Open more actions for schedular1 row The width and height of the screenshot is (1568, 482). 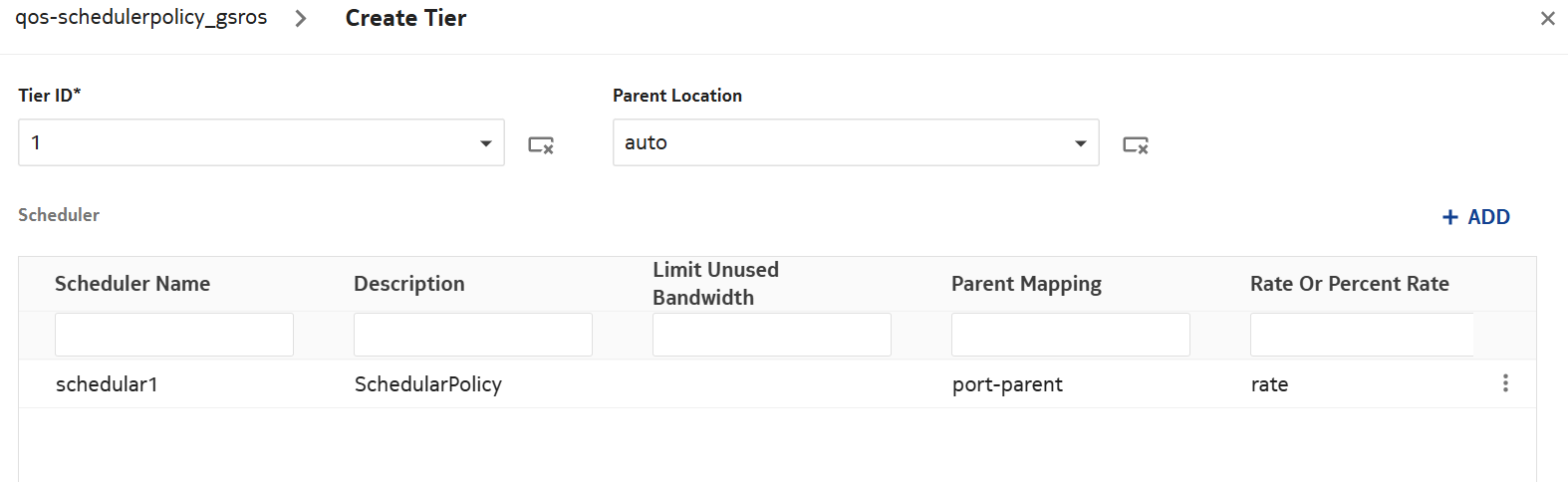pyautogui.click(x=1504, y=383)
